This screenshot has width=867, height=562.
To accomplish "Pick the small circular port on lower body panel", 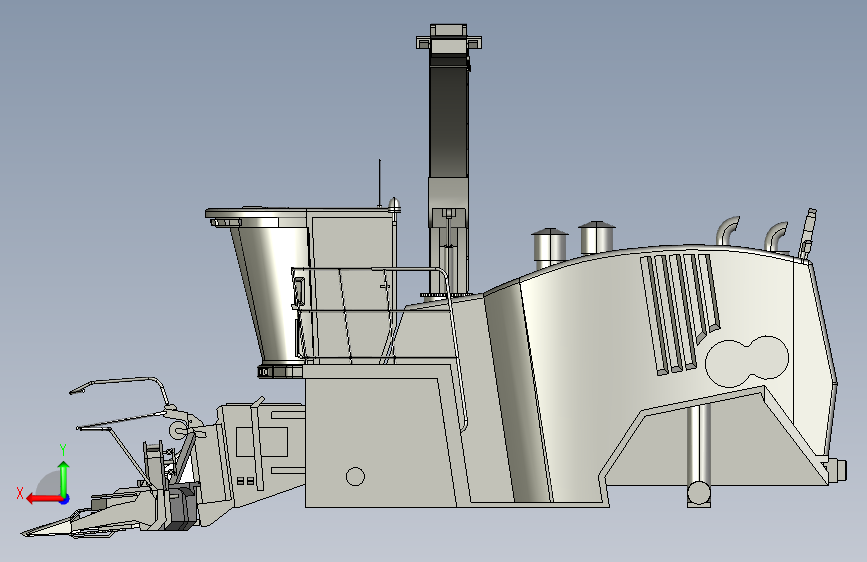I will (x=355, y=476).
